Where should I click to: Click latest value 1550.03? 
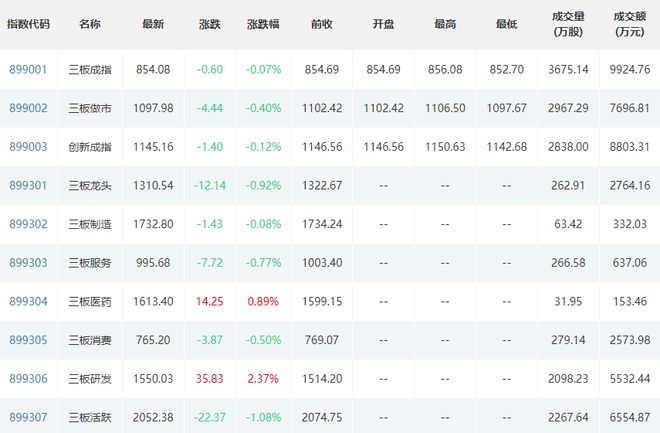click(x=153, y=379)
